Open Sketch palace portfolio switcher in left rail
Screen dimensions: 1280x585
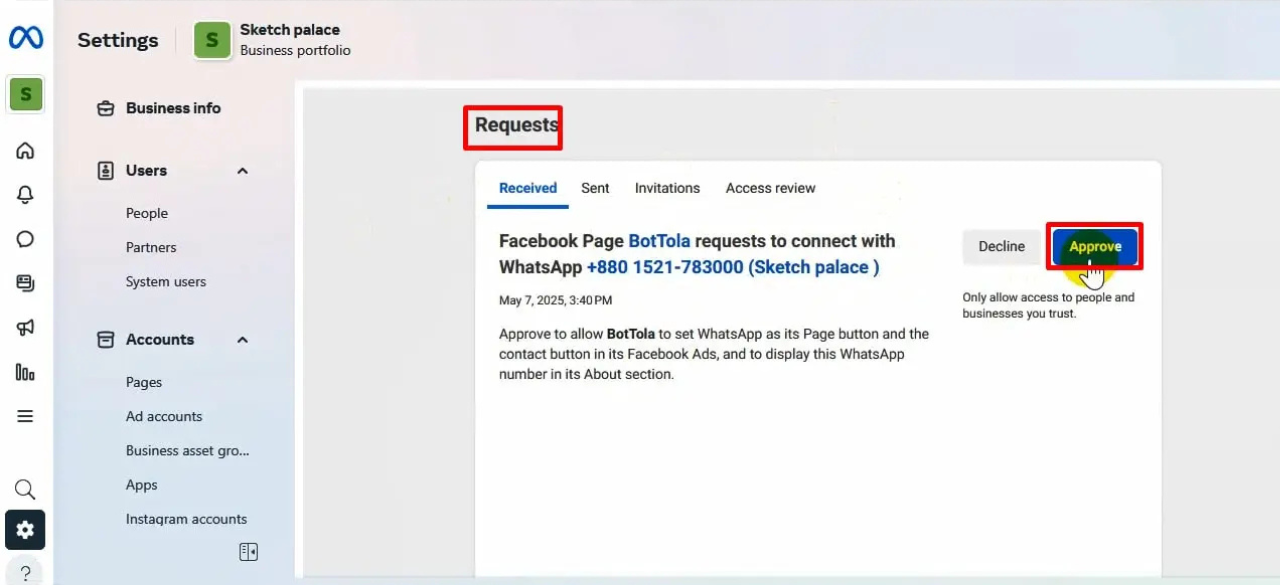(x=26, y=95)
